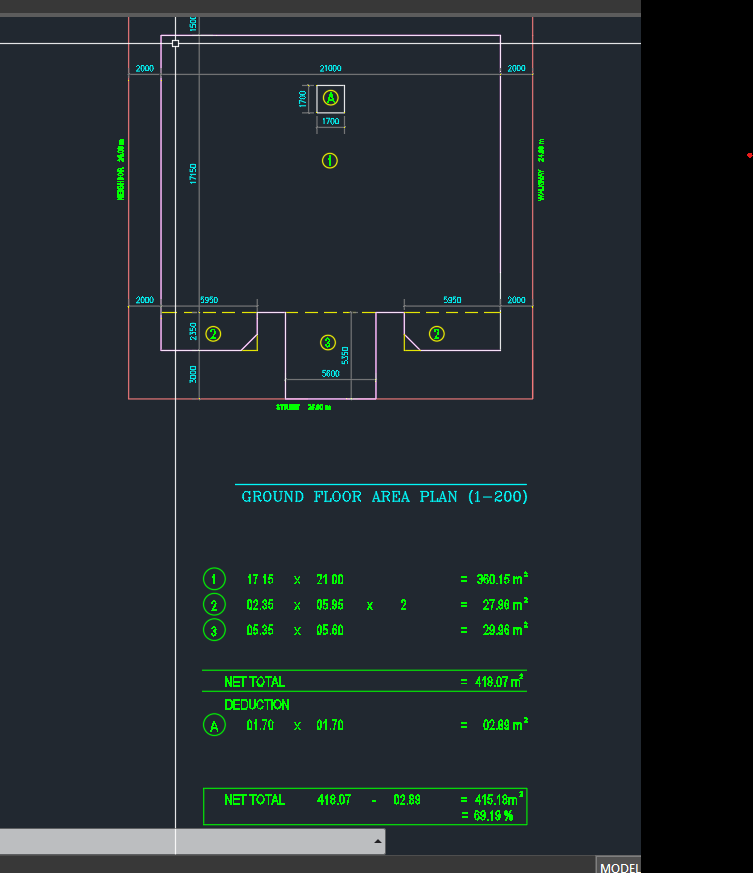Select the 5350 vertical dimension text
Image resolution: width=753 pixels, height=873 pixels.
[345, 355]
